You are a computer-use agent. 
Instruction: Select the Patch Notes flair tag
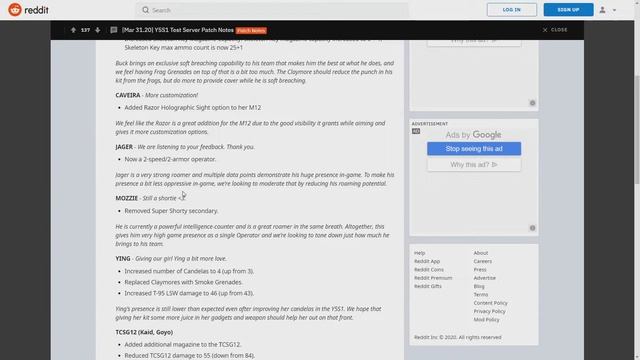(x=251, y=30)
